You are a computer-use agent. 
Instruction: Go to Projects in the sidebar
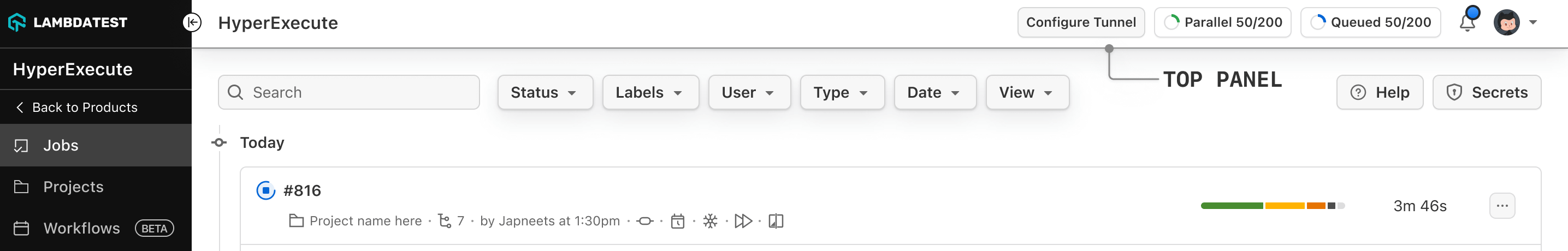click(x=73, y=187)
